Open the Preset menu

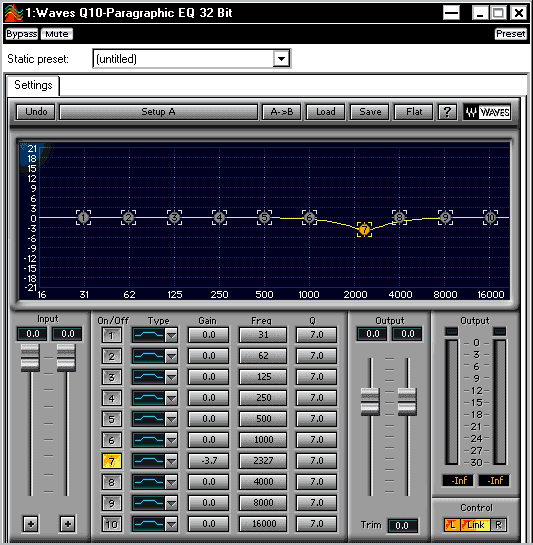tap(510, 34)
